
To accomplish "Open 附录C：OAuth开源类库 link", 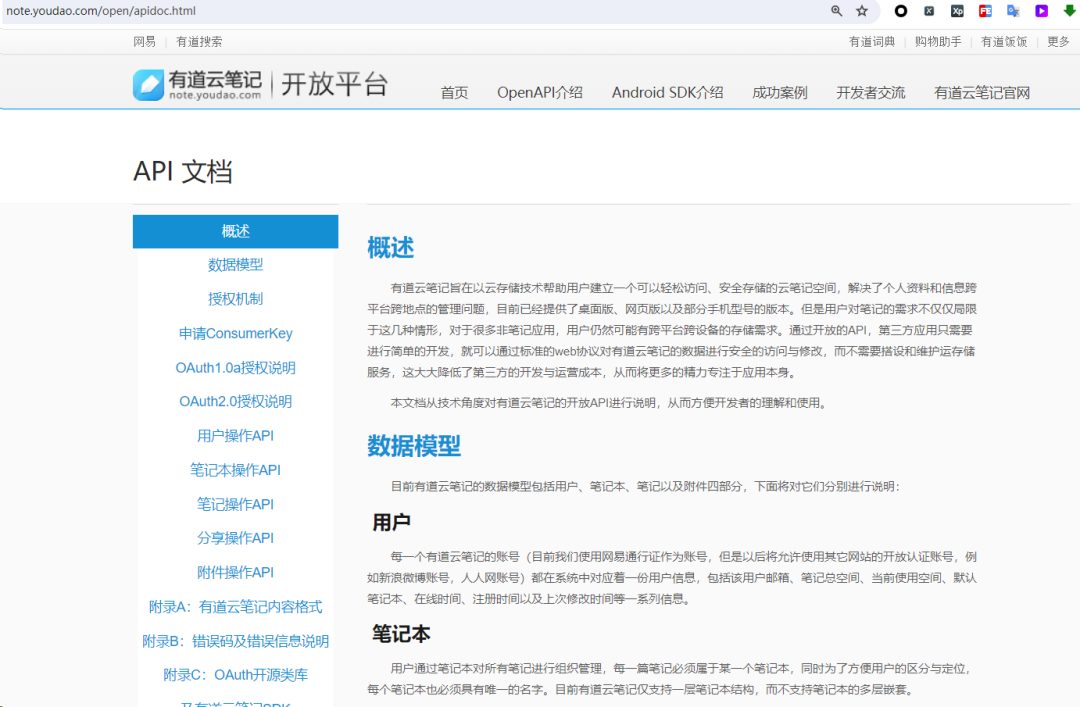I will [236, 675].
